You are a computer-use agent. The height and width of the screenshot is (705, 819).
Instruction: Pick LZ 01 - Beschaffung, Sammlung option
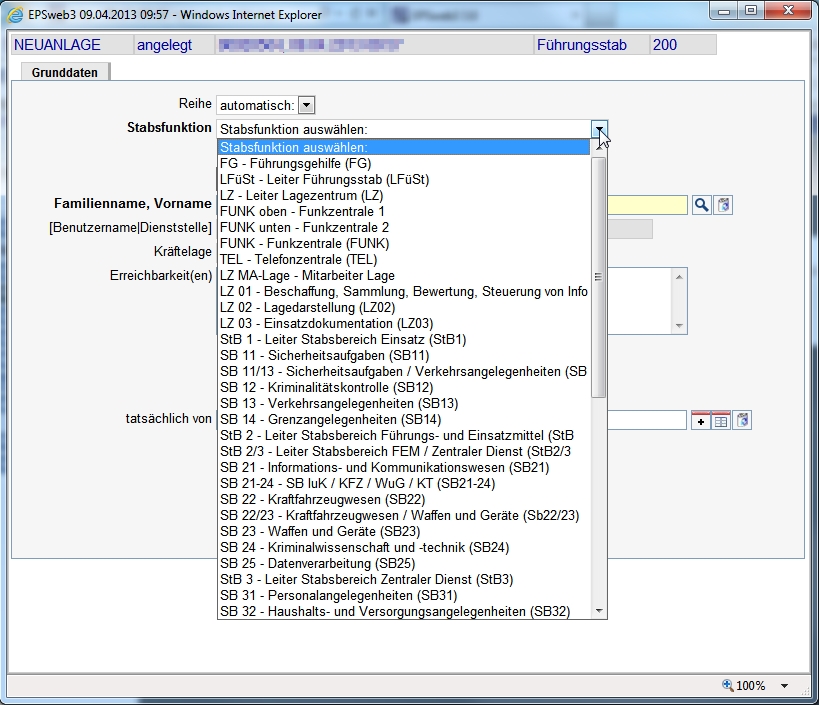[x=403, y=291]
